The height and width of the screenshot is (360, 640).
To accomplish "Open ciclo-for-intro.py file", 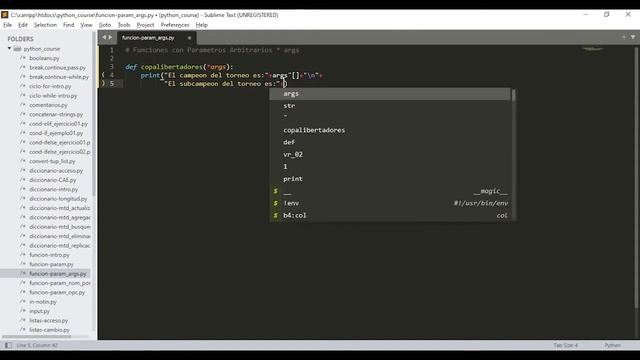I will coord(50,86).
